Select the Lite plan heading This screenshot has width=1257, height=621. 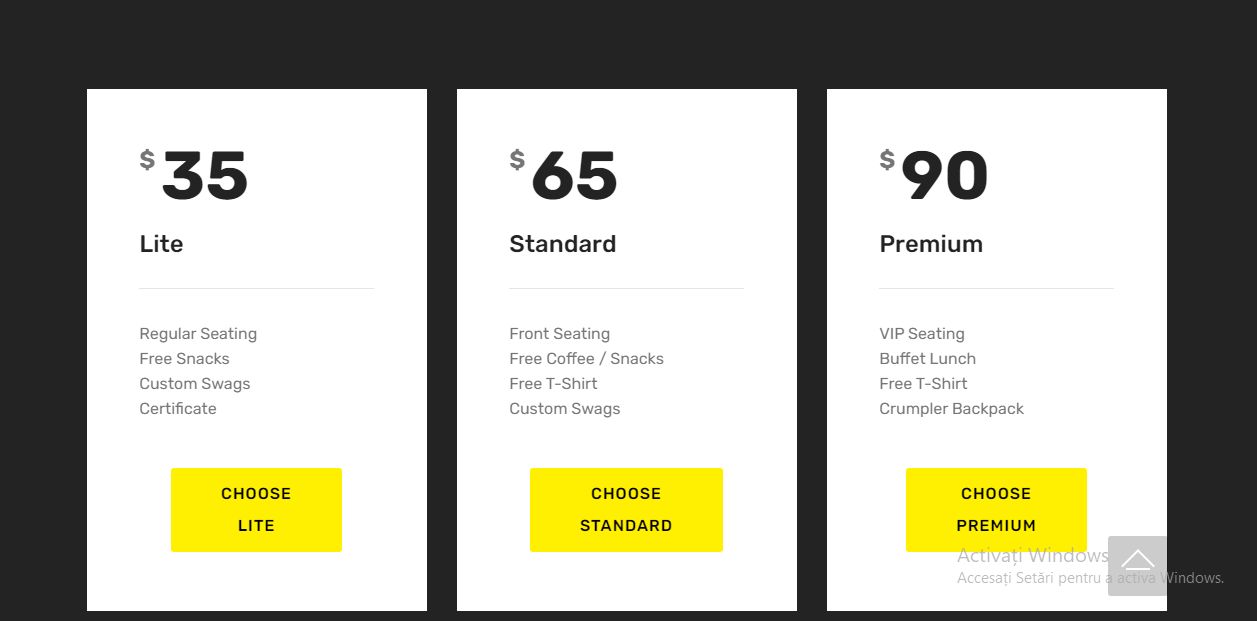pyautogui.click(x=161, y=244)
